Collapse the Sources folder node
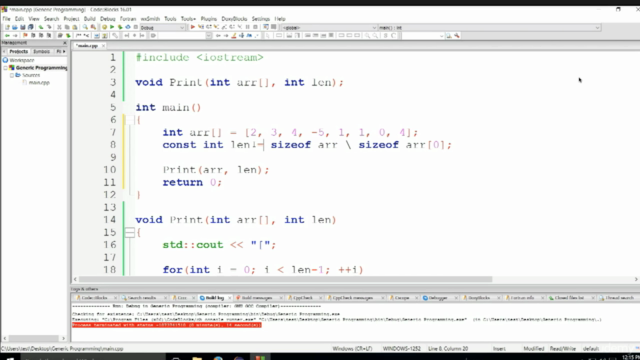640x360 pixels. pos(12,75)
